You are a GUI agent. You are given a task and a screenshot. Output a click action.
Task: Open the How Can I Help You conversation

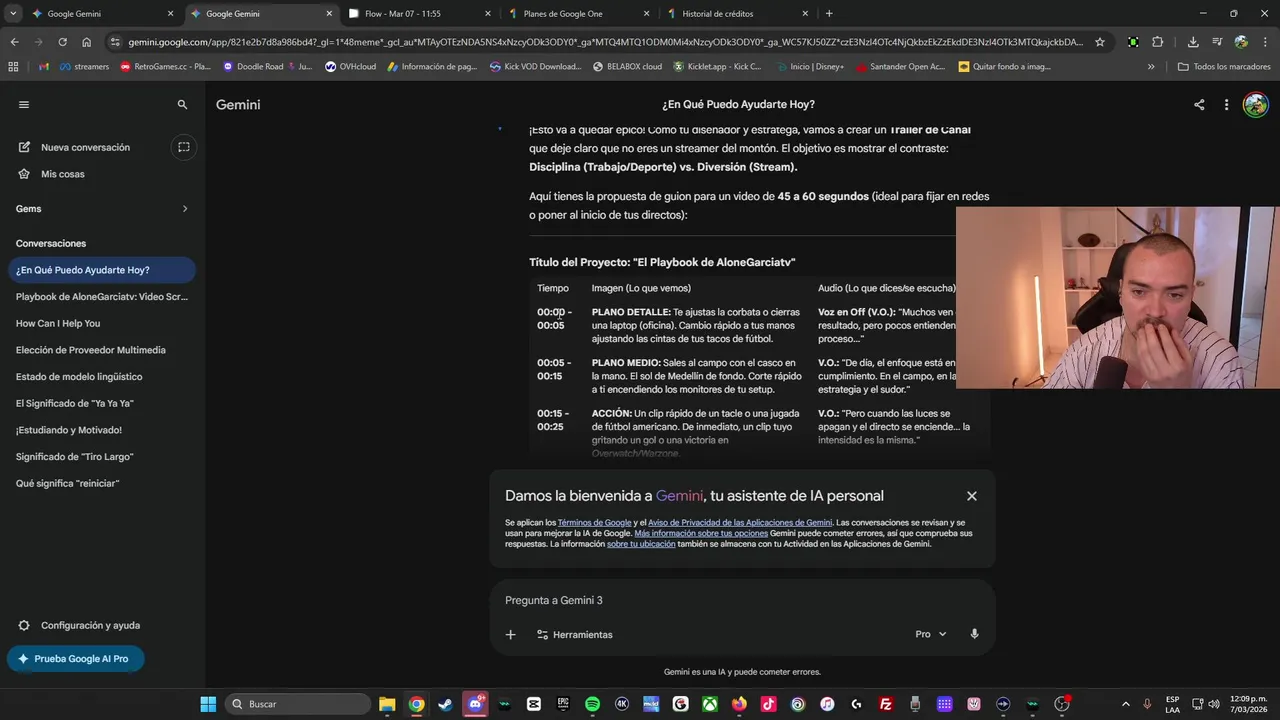click(x=101, y=323)
